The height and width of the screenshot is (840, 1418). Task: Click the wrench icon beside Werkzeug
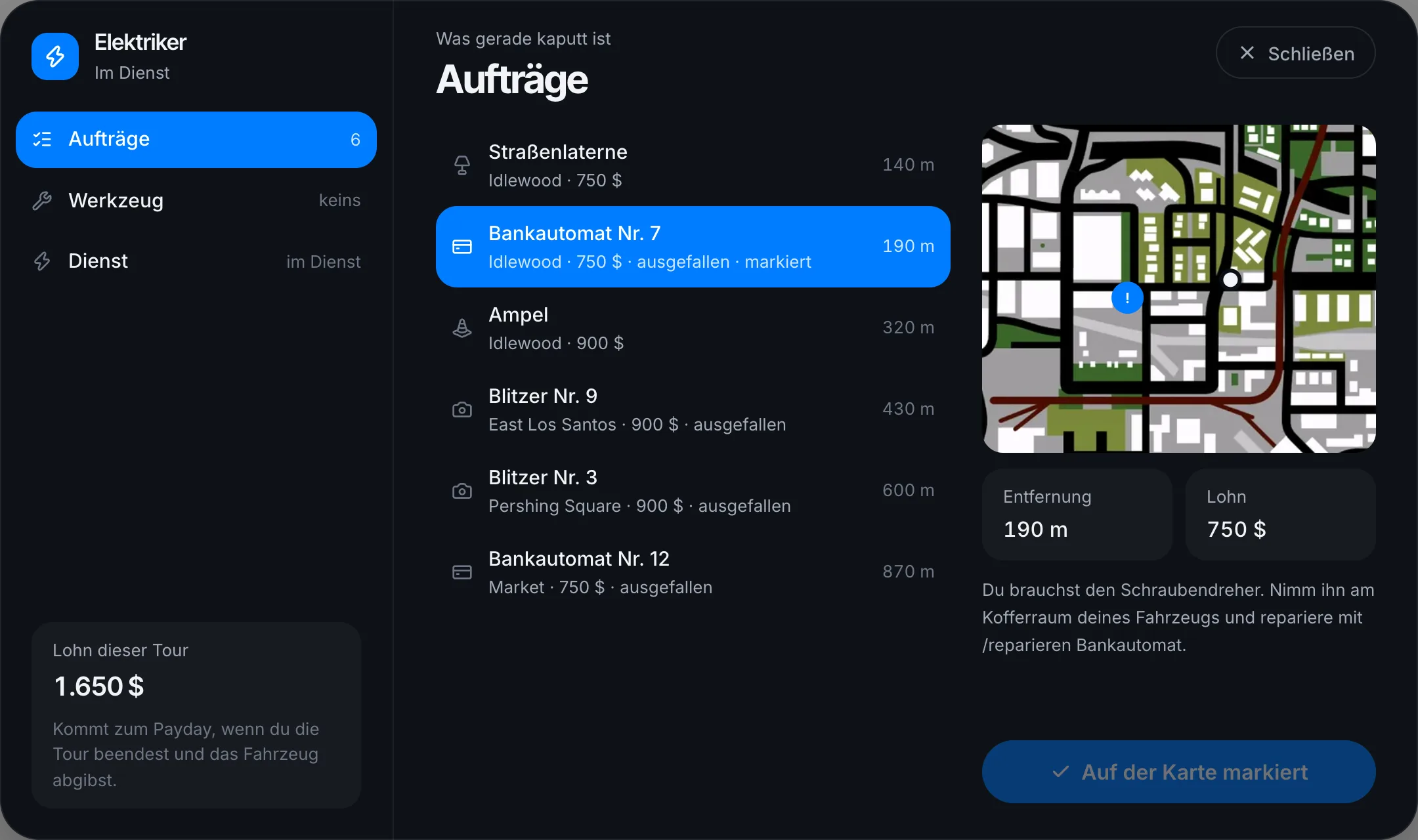pos(42,201)
